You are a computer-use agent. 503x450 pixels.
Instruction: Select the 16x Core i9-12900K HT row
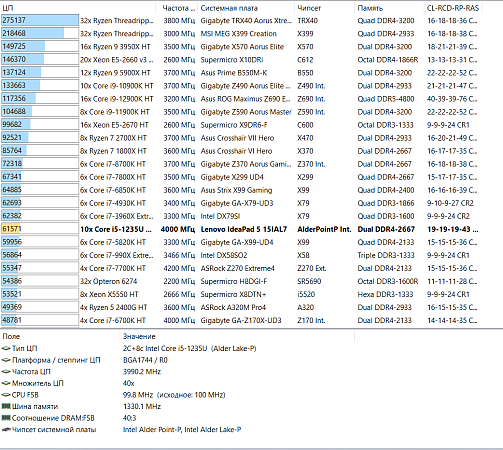click(x=241, y=99)
